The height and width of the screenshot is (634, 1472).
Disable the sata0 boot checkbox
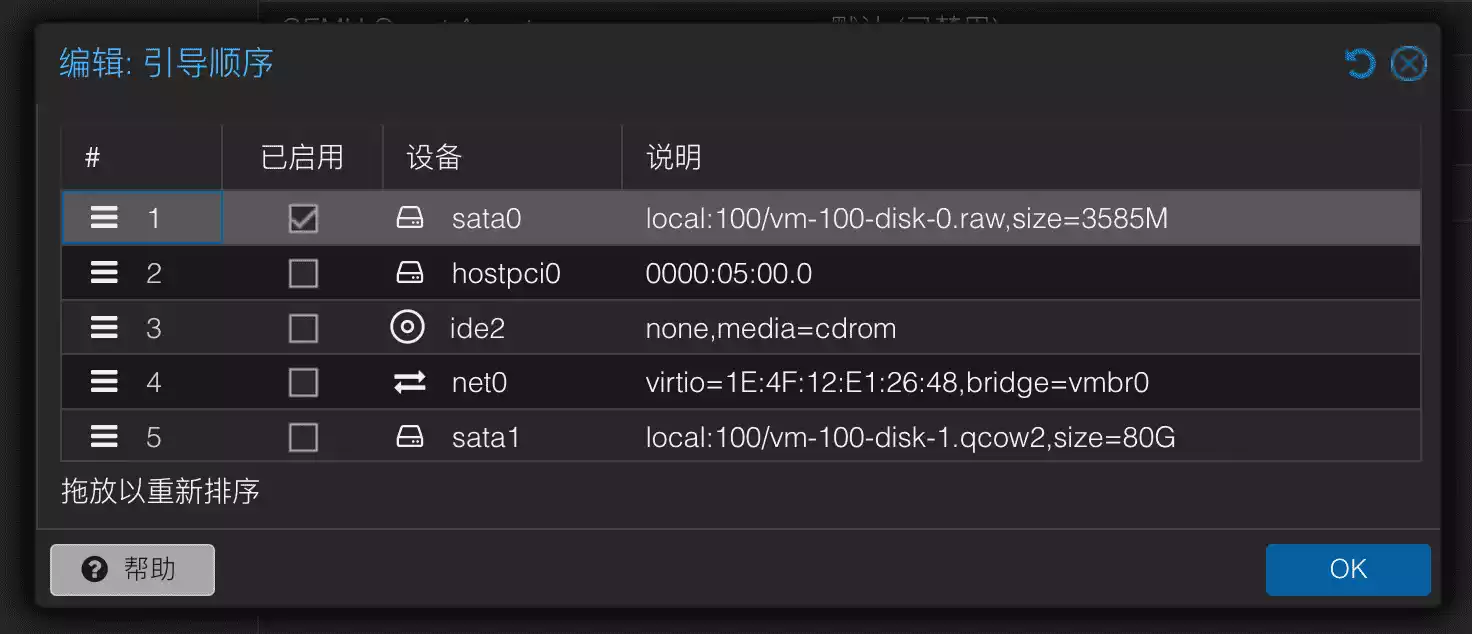tap(303, 218)
